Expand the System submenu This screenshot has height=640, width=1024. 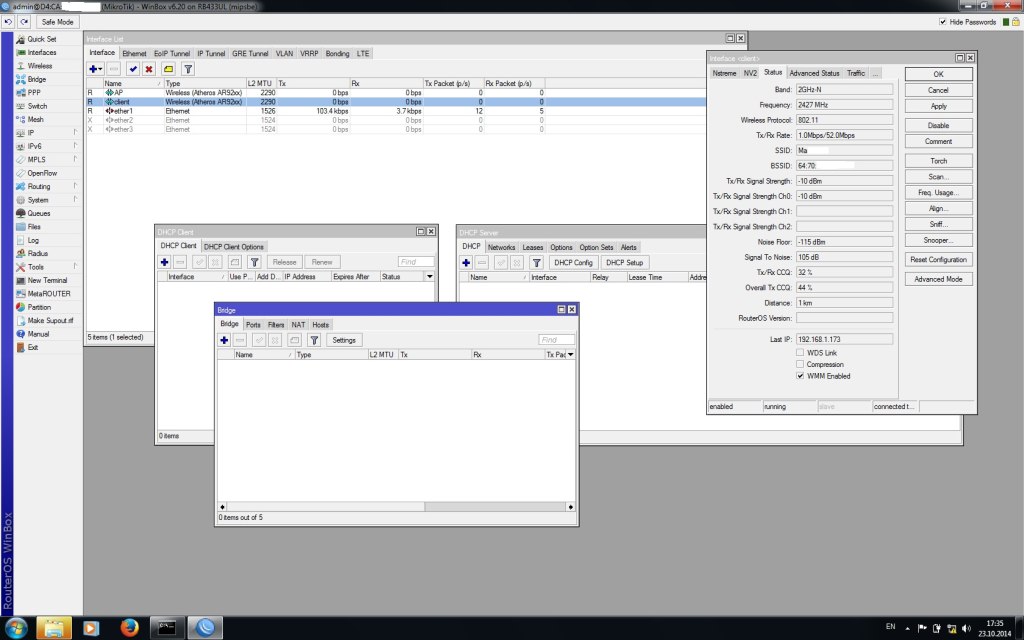coord(75,200)
